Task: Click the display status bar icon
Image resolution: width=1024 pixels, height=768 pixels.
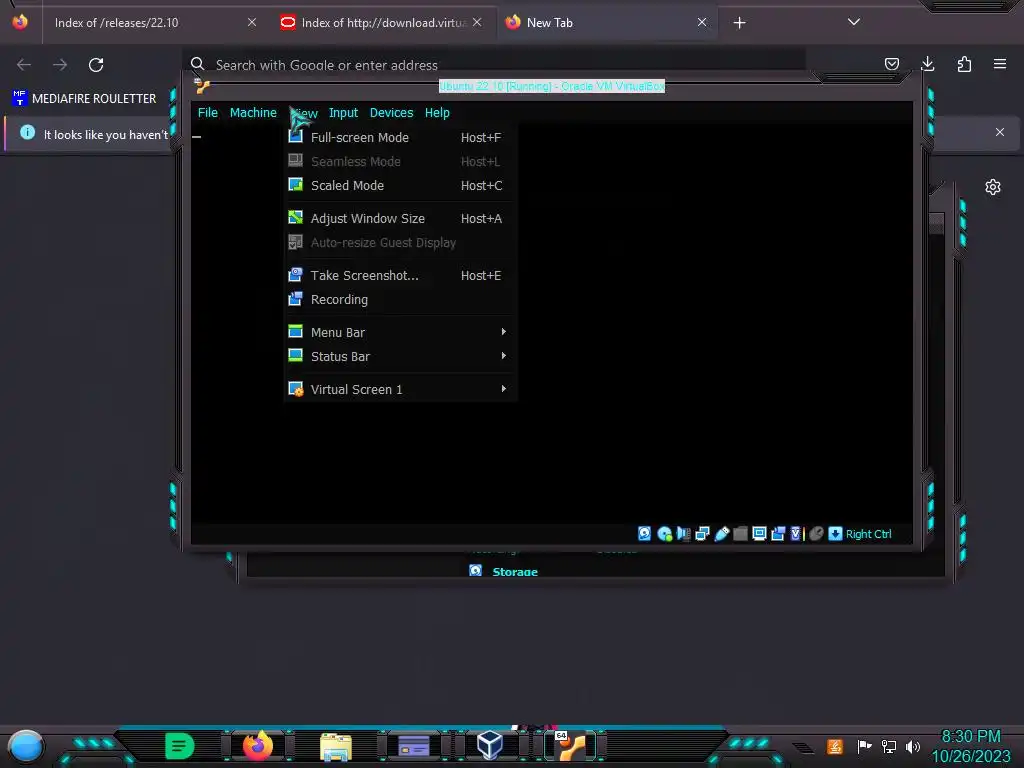Action: pyautogui.click(x=759, y=534)
